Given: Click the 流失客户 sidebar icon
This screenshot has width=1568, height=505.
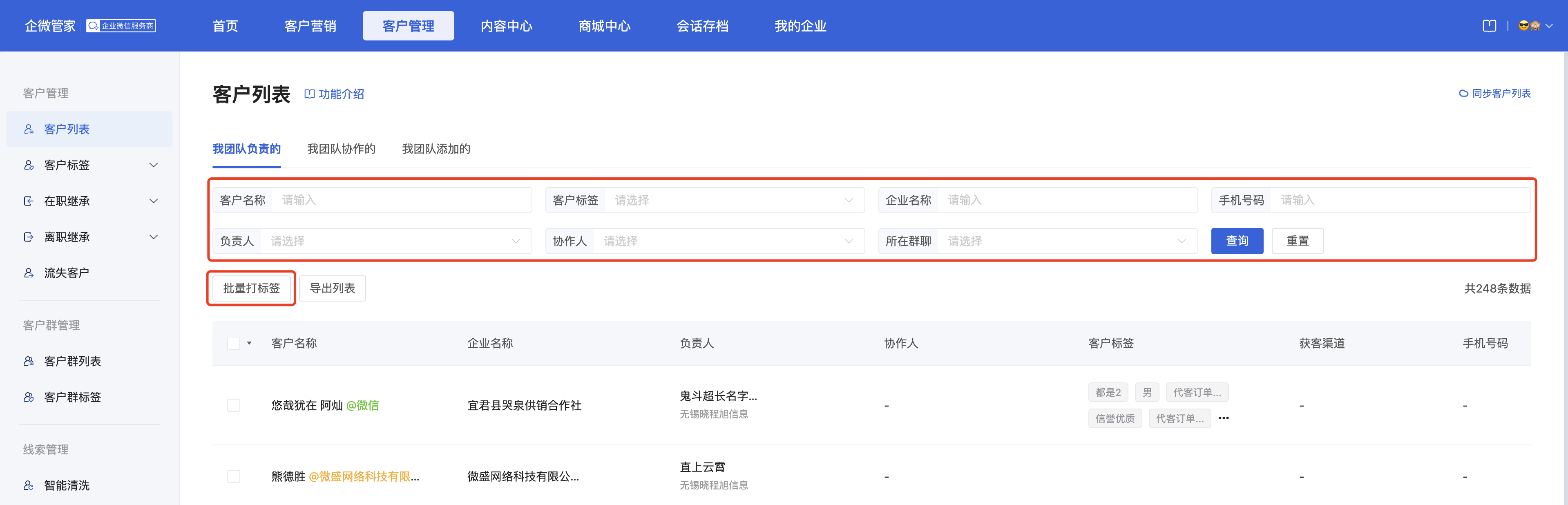Looking at the screenshot, I should tap(29, 273).
